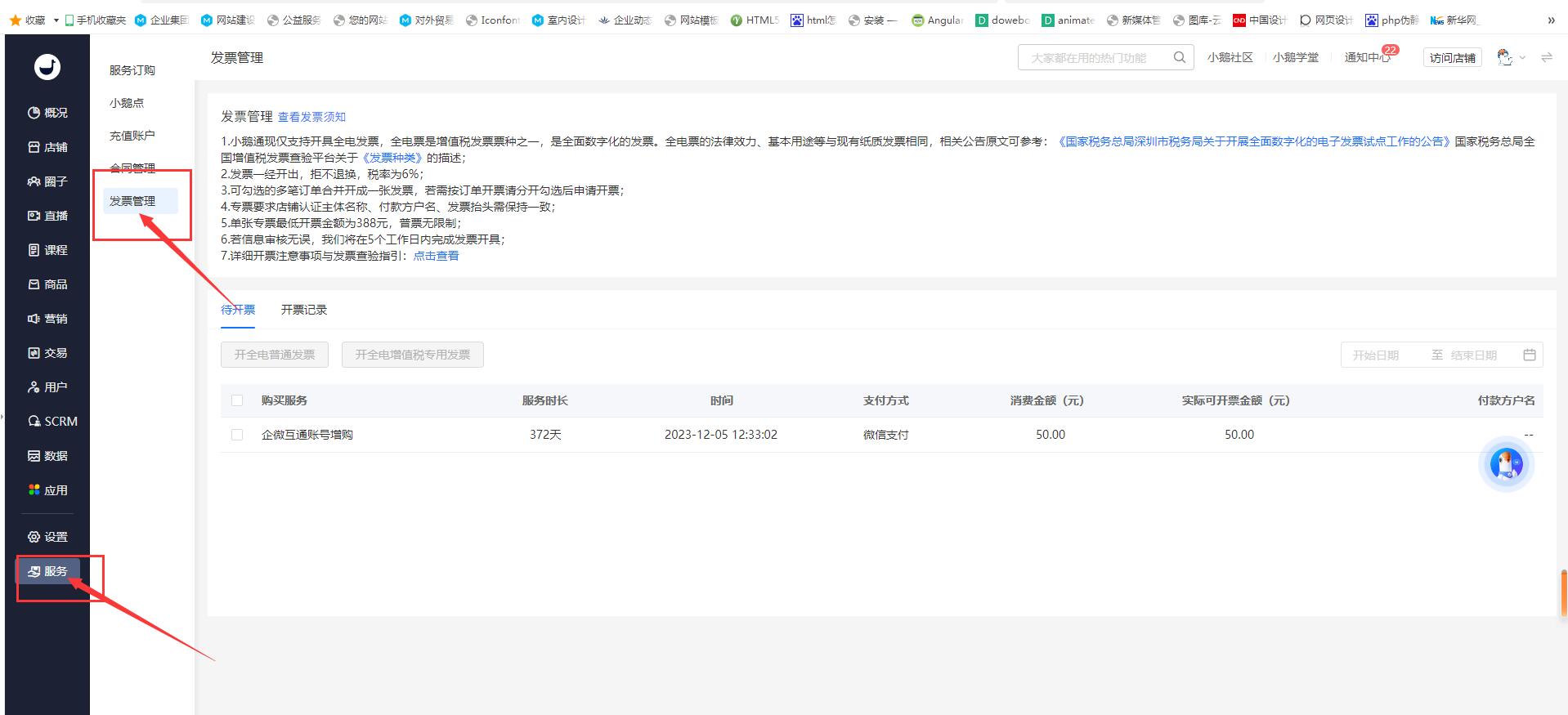Open the 查看发票须知 link
The image size is (1568, 715).
pyautogui.click(x=311, y=117)
